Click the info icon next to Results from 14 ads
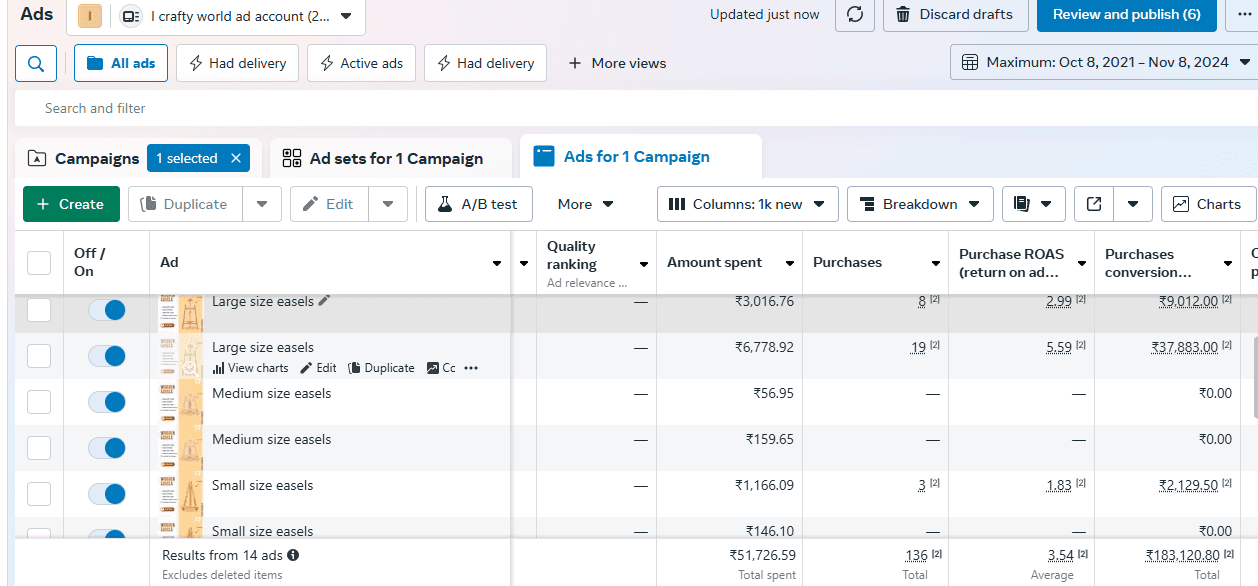 (293, 555)
